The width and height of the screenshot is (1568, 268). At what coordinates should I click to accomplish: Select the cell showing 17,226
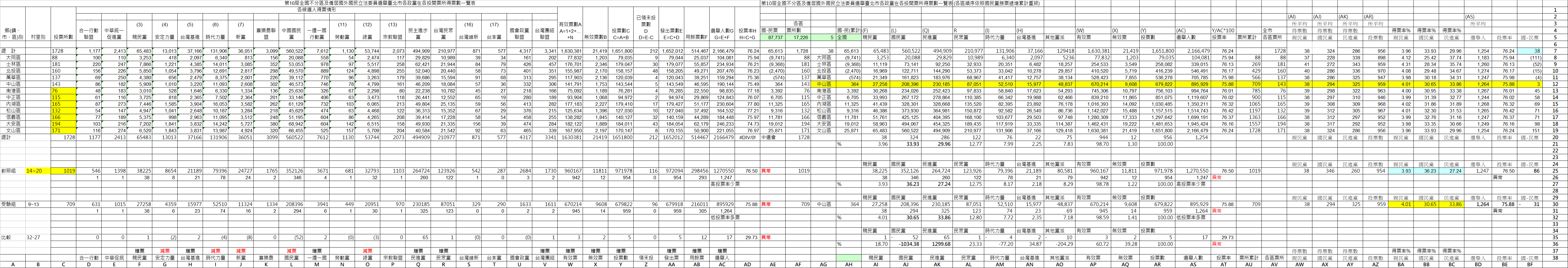click(x=799, y=38)
